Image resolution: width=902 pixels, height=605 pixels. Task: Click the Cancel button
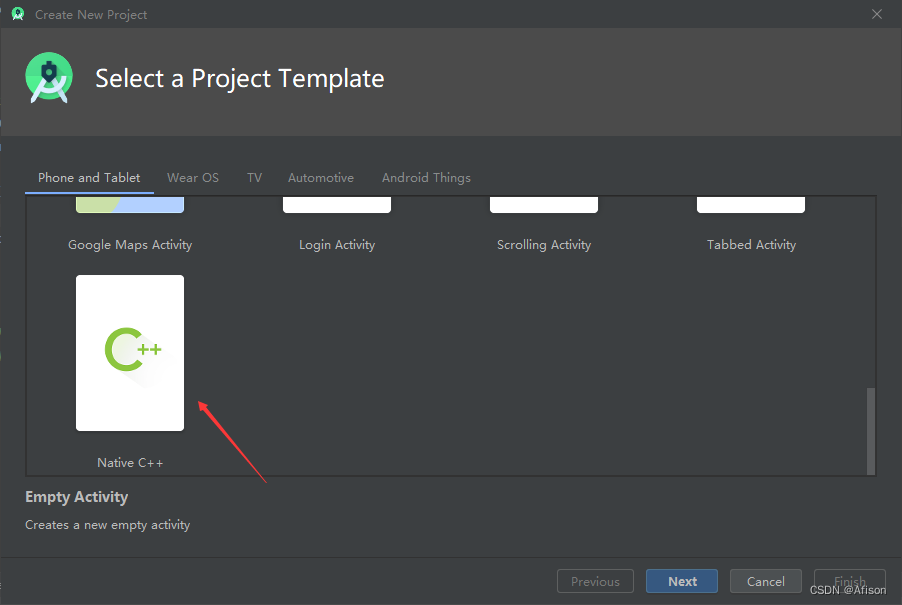pos(766,581)
